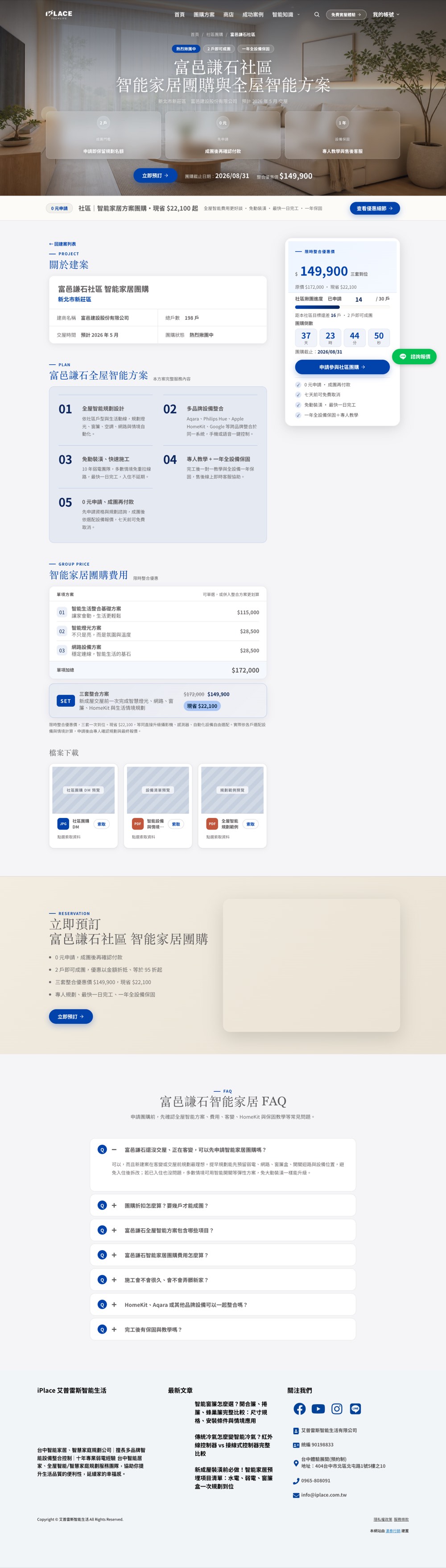Click 立即預訂 button in booking section

tap(70, 1017)
